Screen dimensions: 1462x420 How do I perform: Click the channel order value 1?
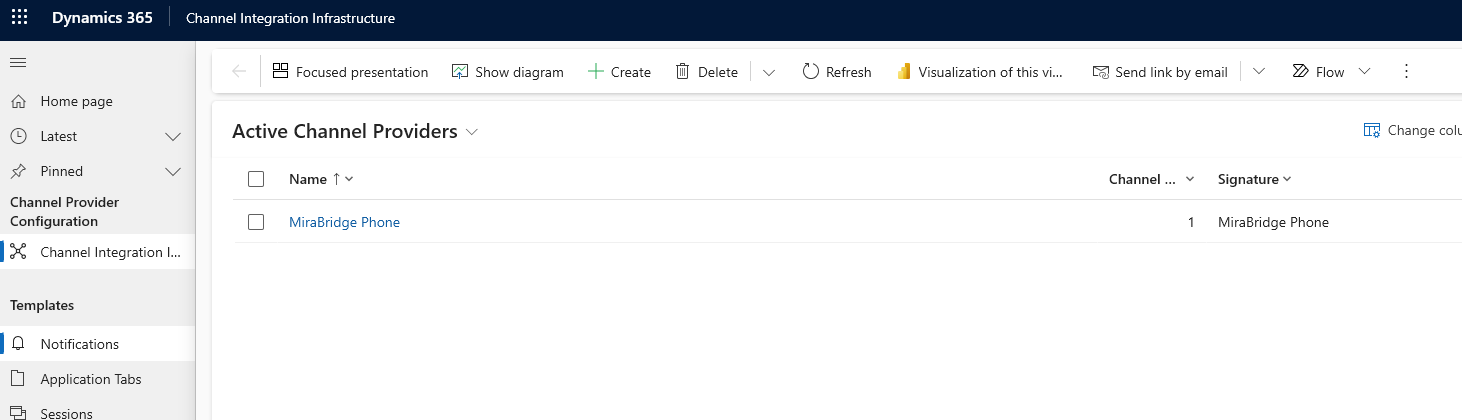[x=1191, y=222]
